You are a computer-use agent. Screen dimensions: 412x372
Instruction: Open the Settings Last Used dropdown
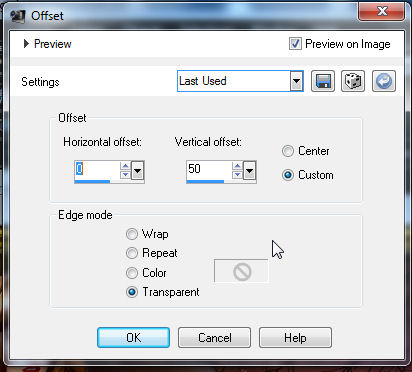[296, 81]
